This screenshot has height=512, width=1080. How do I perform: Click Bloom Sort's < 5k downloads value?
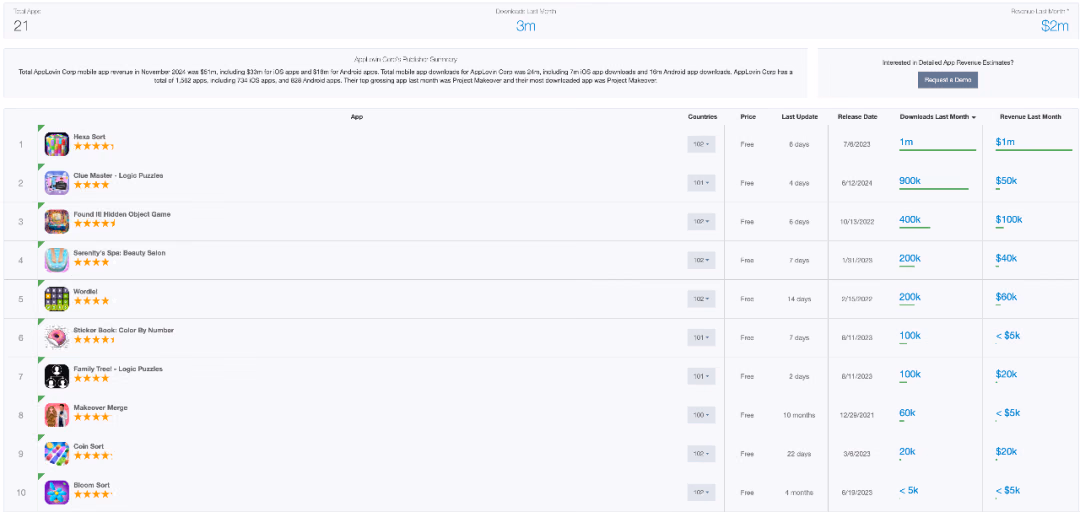click(908, 490)
